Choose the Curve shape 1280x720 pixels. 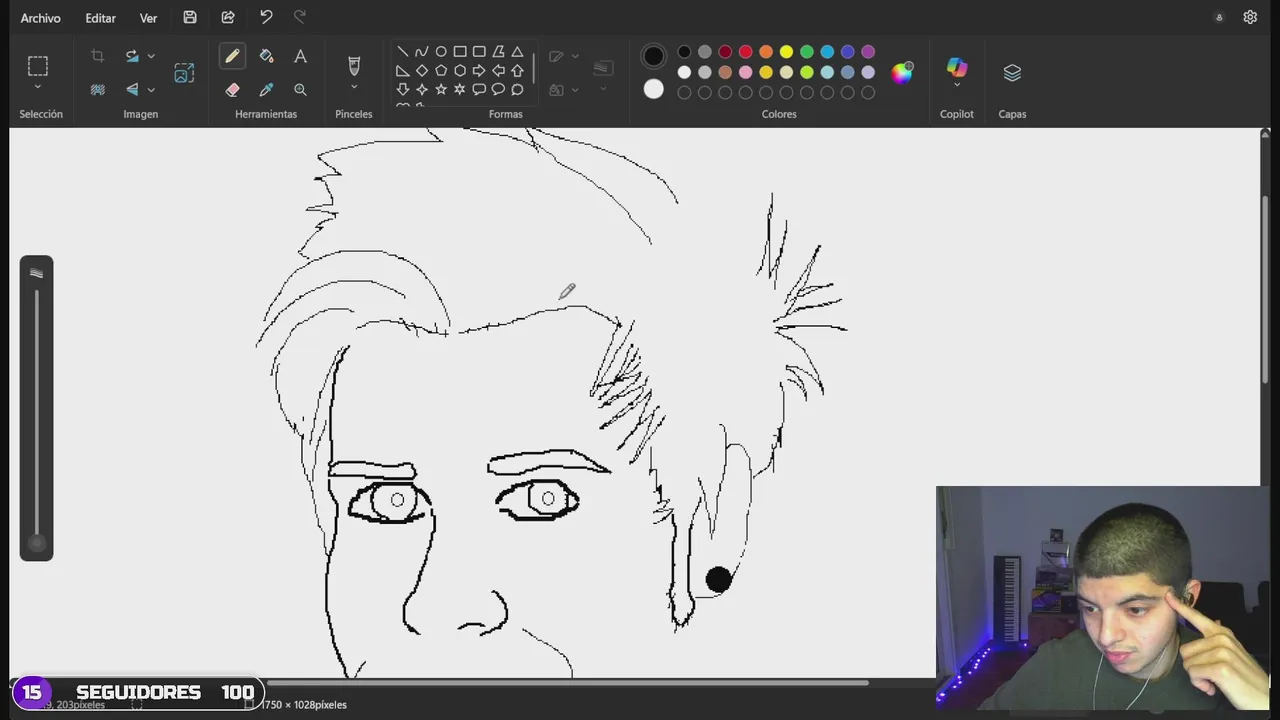tap(421, 52)
